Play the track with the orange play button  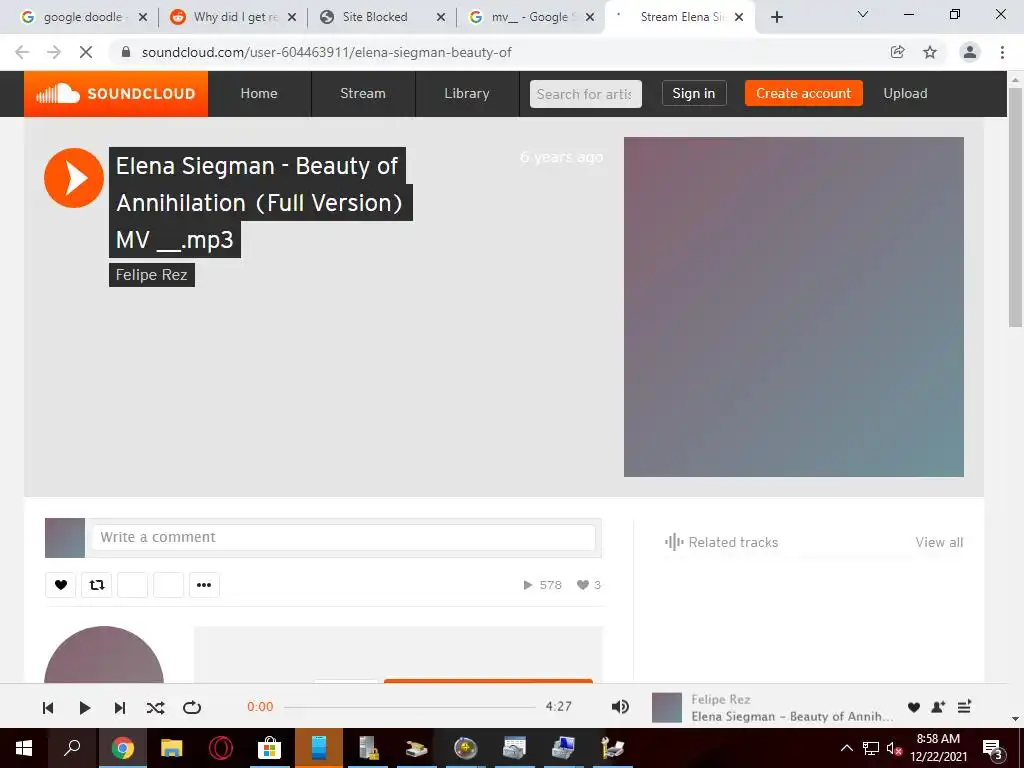click(x=74, y=178)
